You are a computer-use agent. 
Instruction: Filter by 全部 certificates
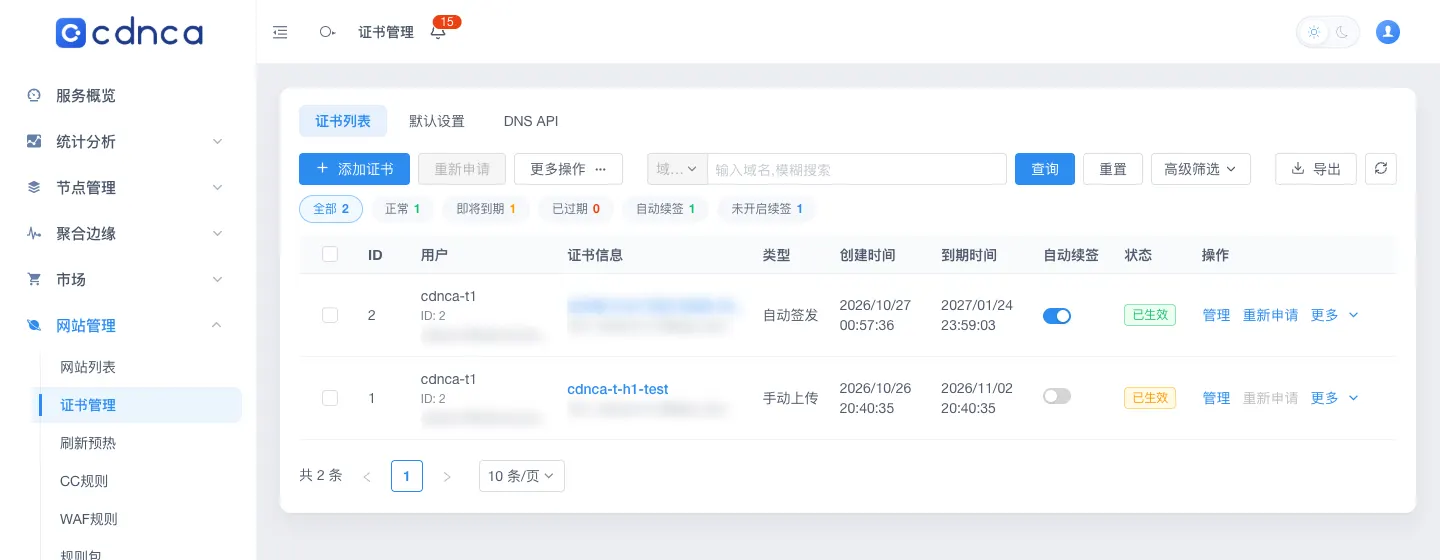[331, 209]
